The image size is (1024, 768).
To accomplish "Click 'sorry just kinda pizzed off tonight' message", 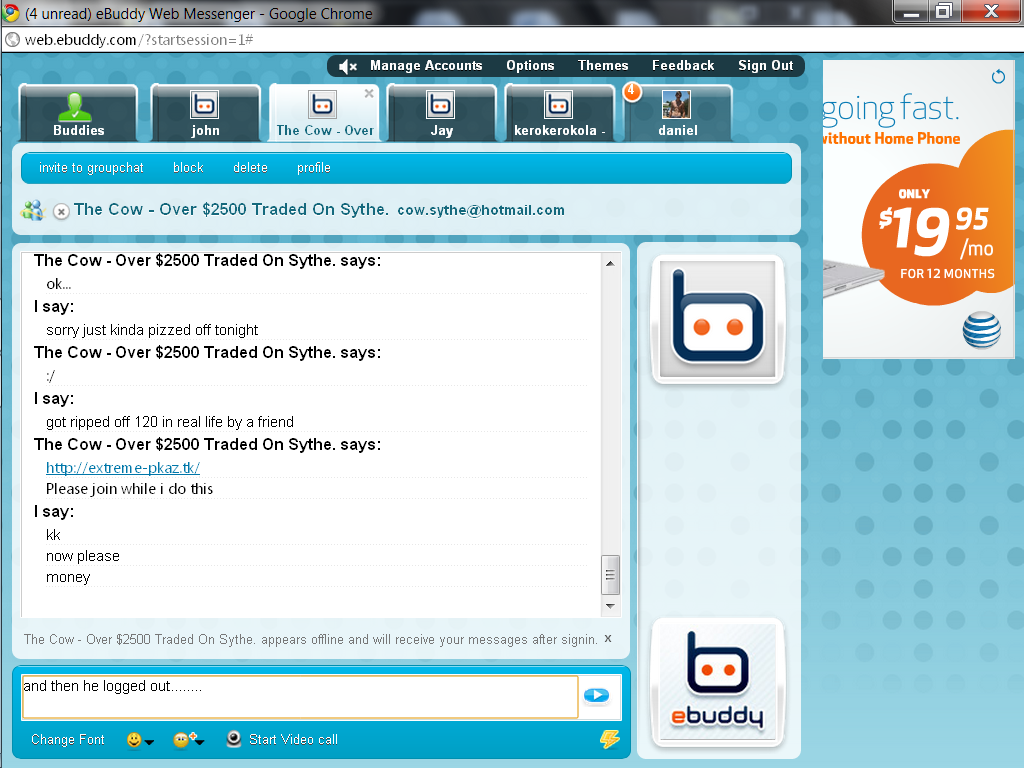I will coord(152,330).
